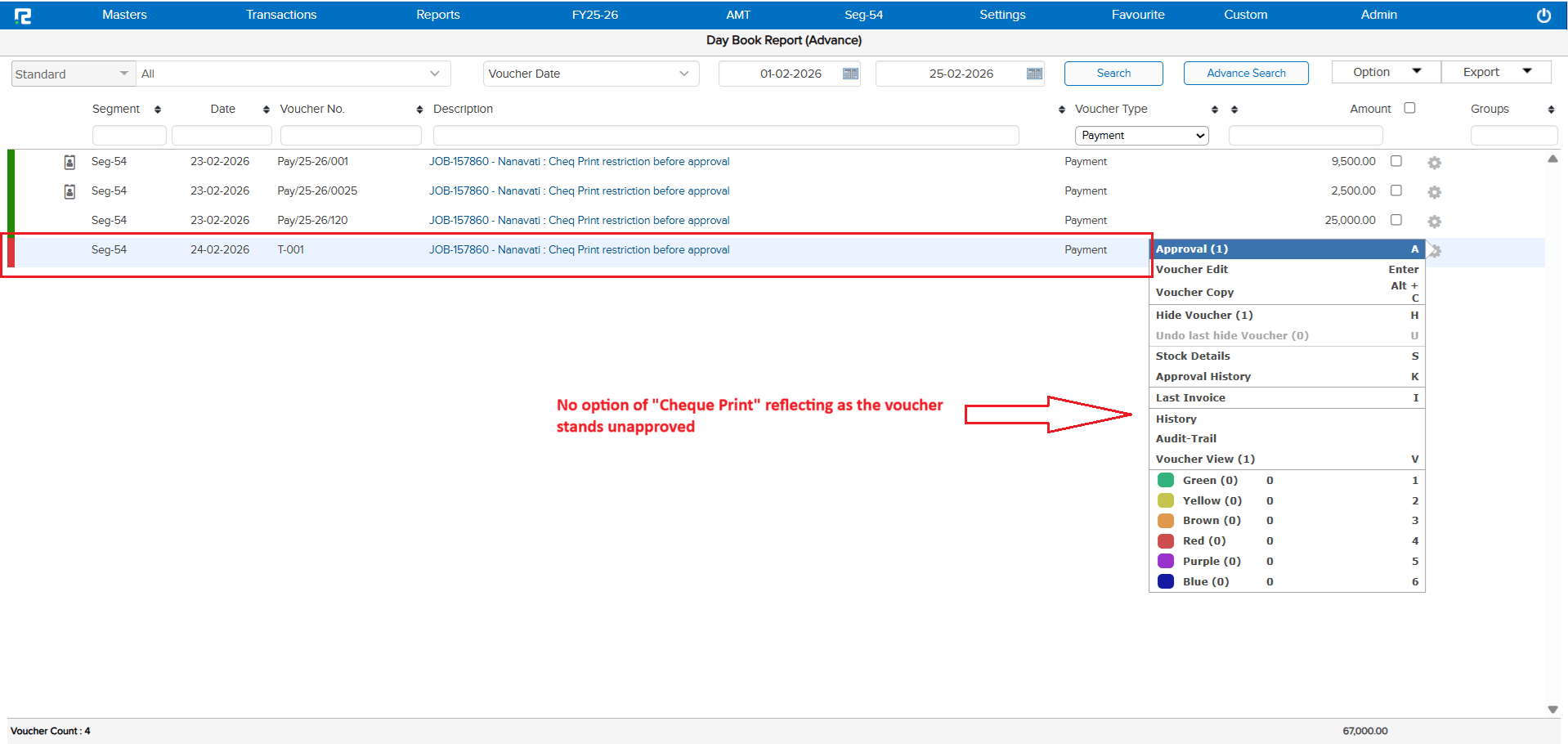Tick the checkbox next to the Amount column header
The height and width of the screenshot is (744, 1568).
(1409, 107)
